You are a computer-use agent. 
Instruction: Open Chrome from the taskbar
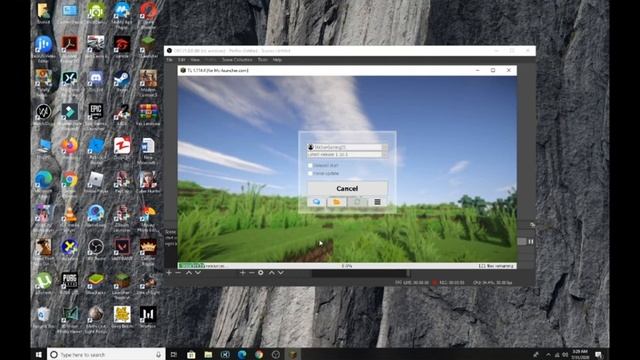coord(259,354)
